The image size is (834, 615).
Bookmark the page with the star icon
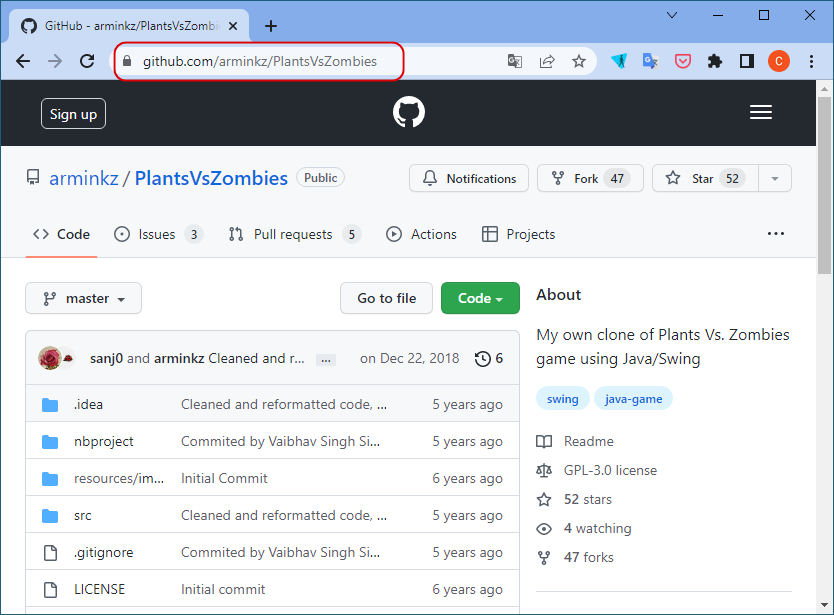pos(579,61)
